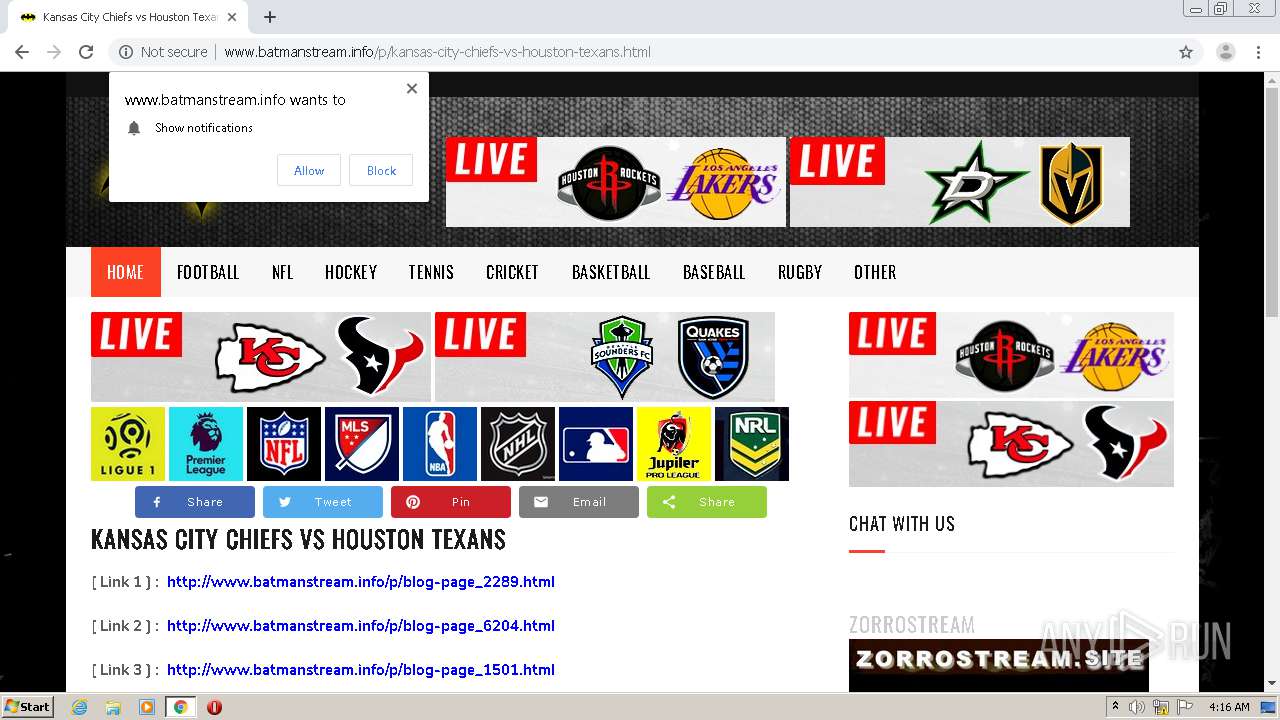Show hidden tray icons arrow
The image size is (1280, 720).
[x=1115, y=707]
